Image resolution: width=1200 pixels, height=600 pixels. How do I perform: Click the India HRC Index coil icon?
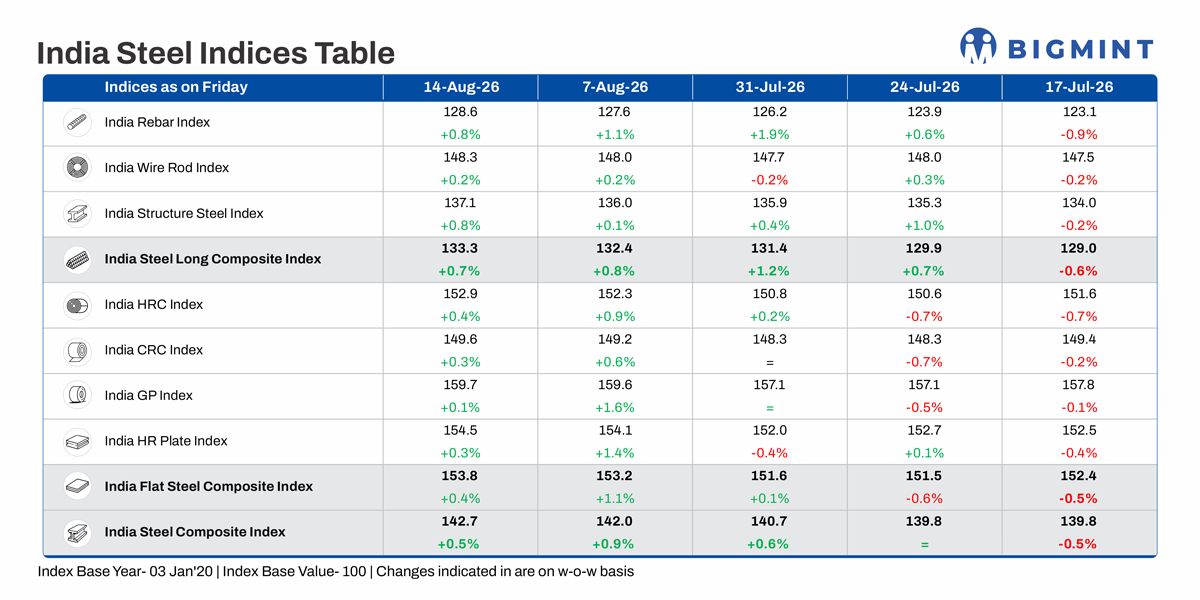78,305
